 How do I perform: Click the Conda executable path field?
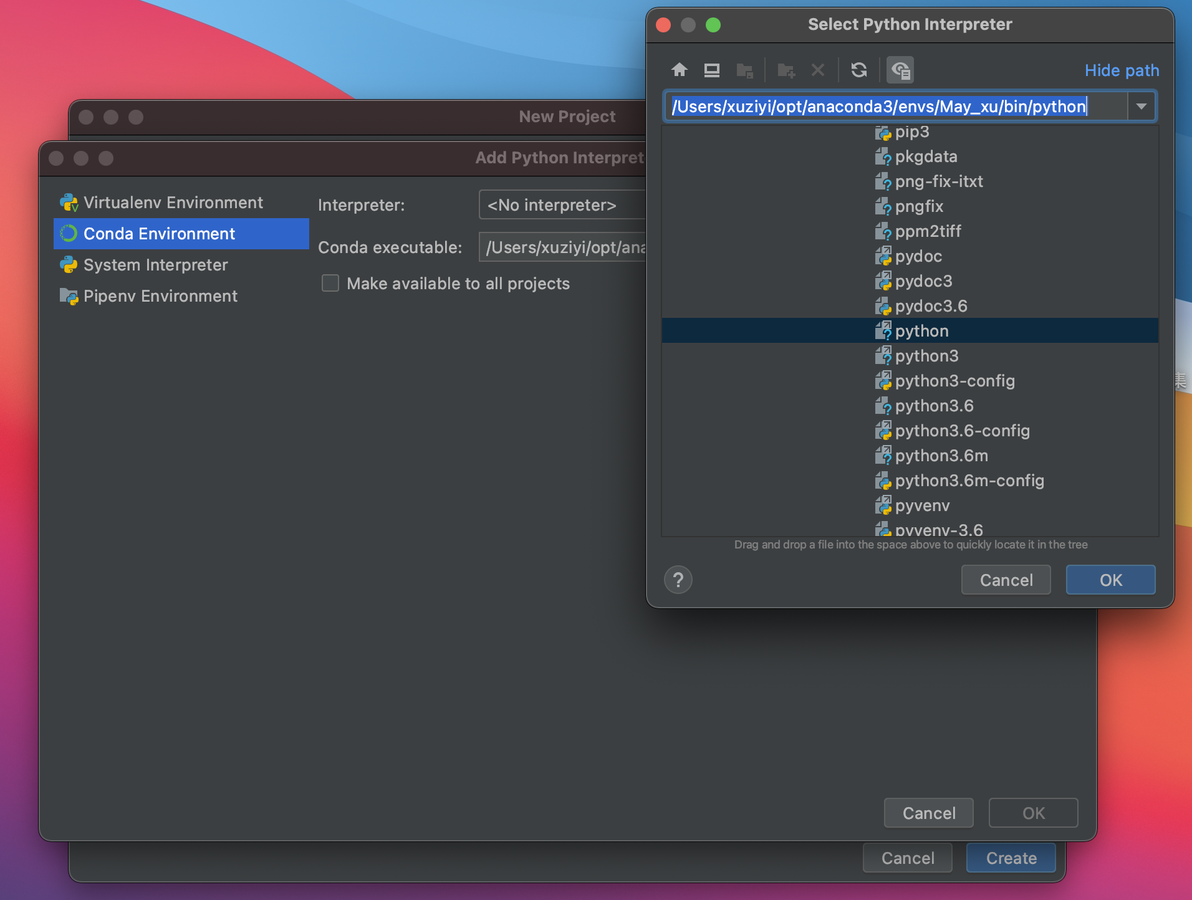(563, 247)
